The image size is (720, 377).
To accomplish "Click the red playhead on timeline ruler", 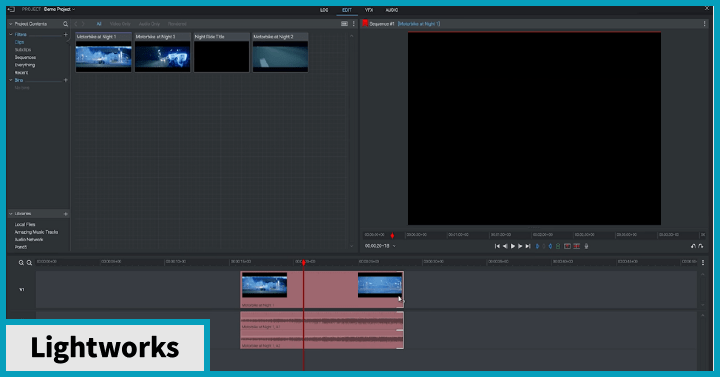I will (304, 262).
